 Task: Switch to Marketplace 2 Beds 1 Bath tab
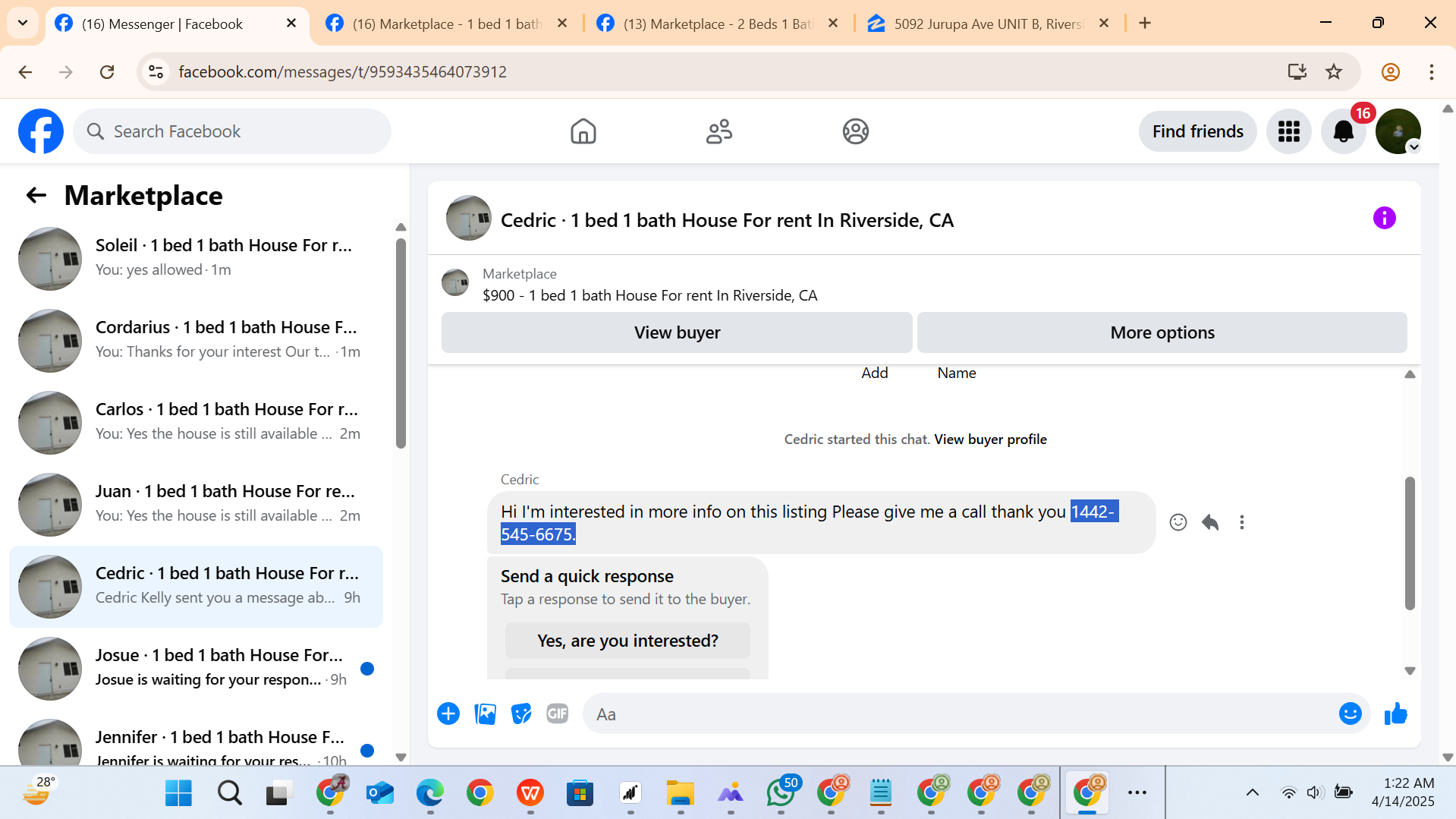point(718,24)
